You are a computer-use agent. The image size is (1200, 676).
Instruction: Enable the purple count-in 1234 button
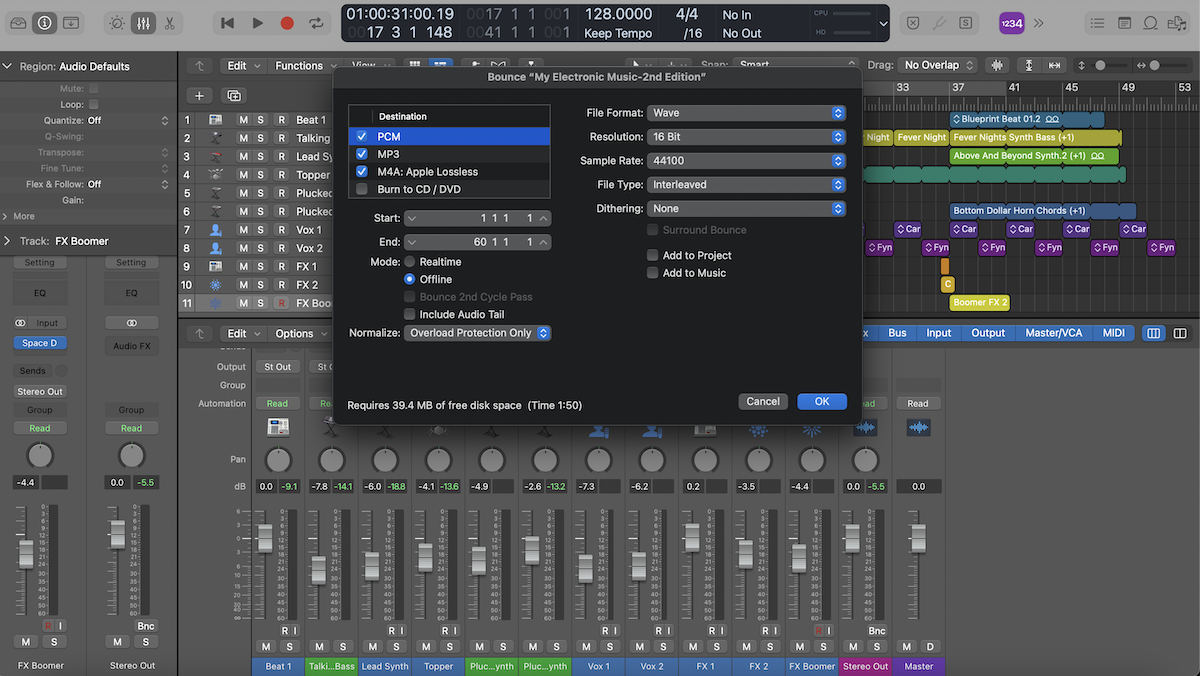pyautogui.click(x=1011, y=22)
